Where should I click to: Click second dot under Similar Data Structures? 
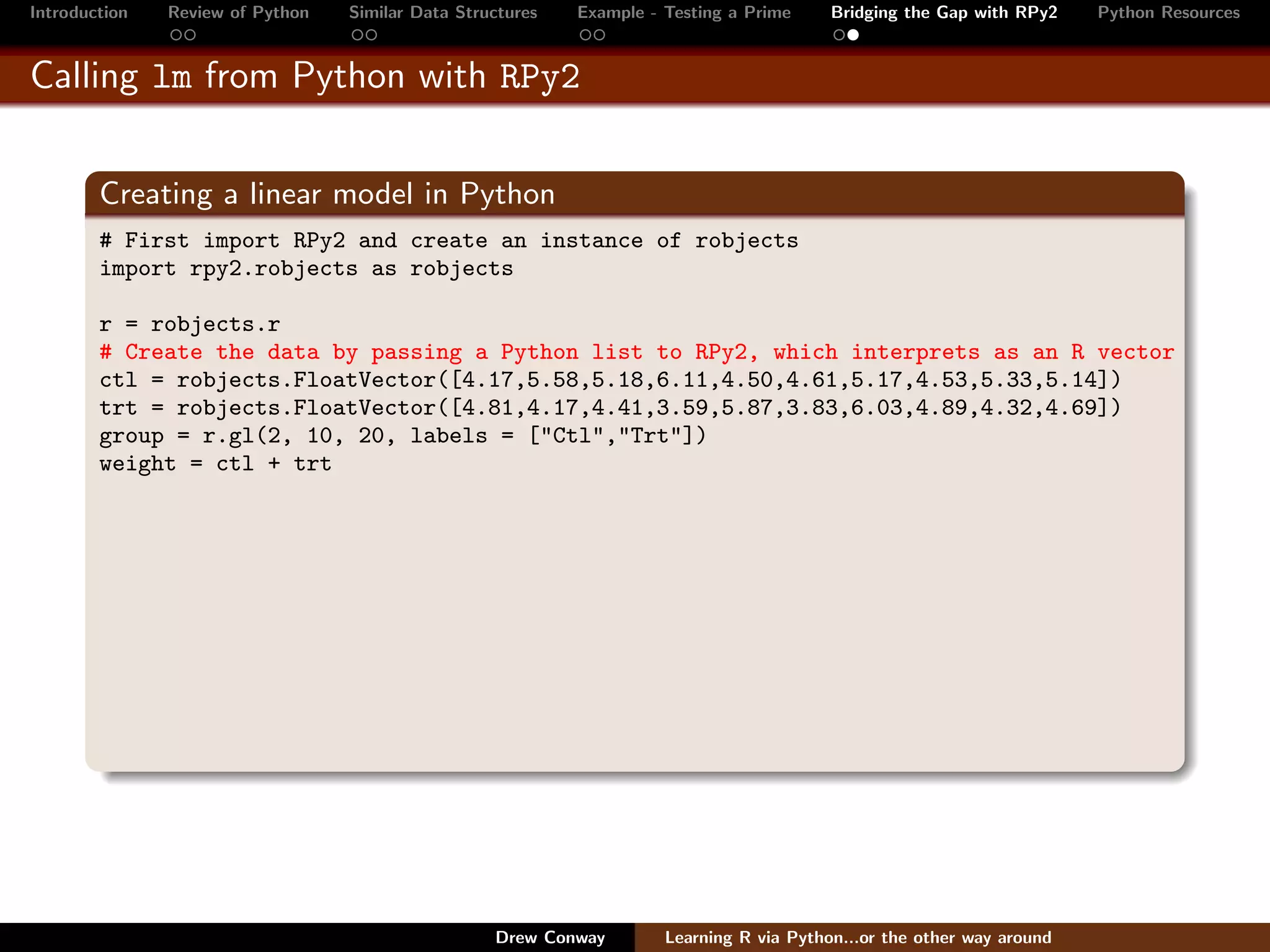tap(371, 35)
